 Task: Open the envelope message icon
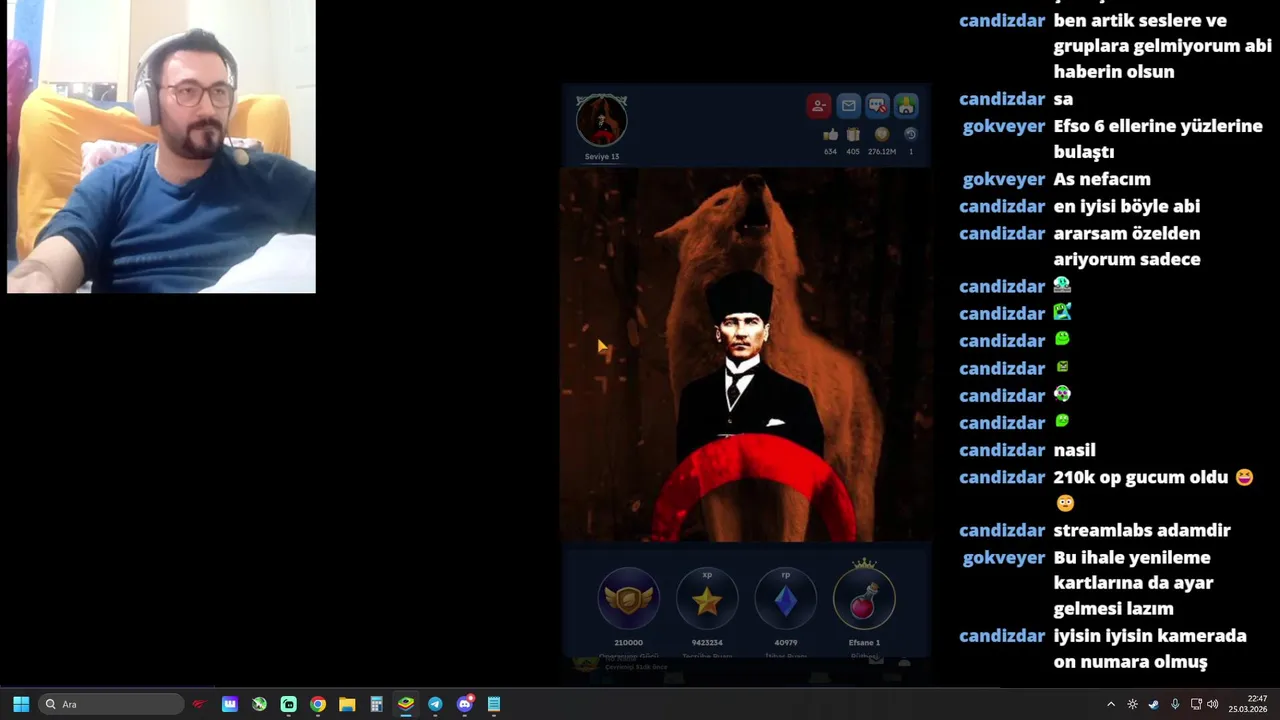848,106
